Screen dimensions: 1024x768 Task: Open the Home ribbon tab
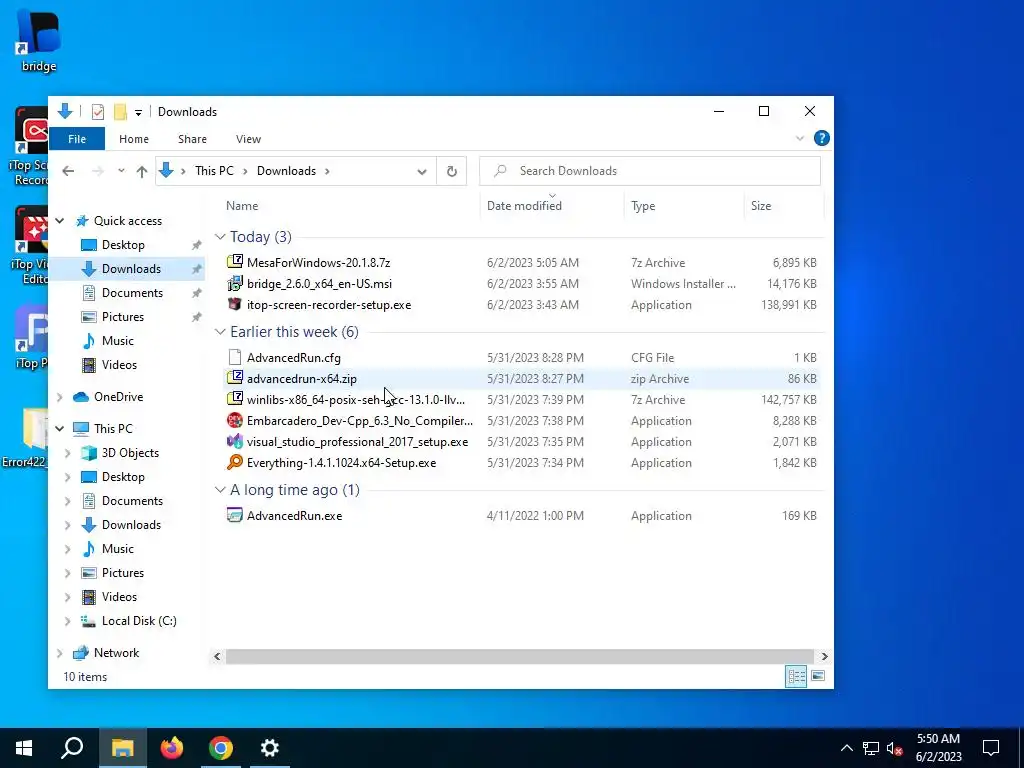[134, 139]
